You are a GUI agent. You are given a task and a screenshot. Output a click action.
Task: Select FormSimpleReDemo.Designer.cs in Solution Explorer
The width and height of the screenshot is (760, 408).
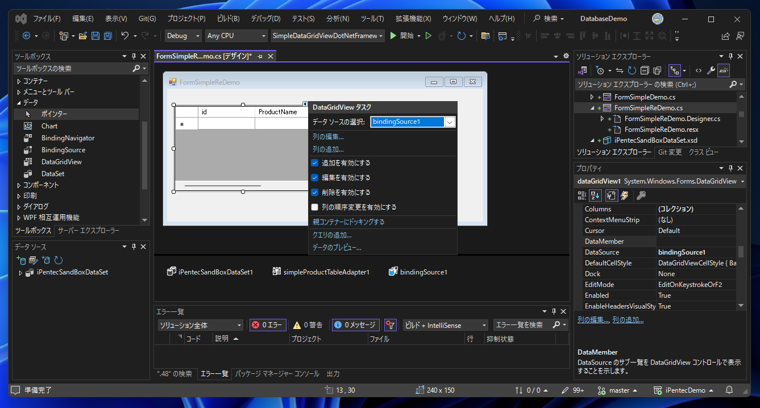coord(672,119)
